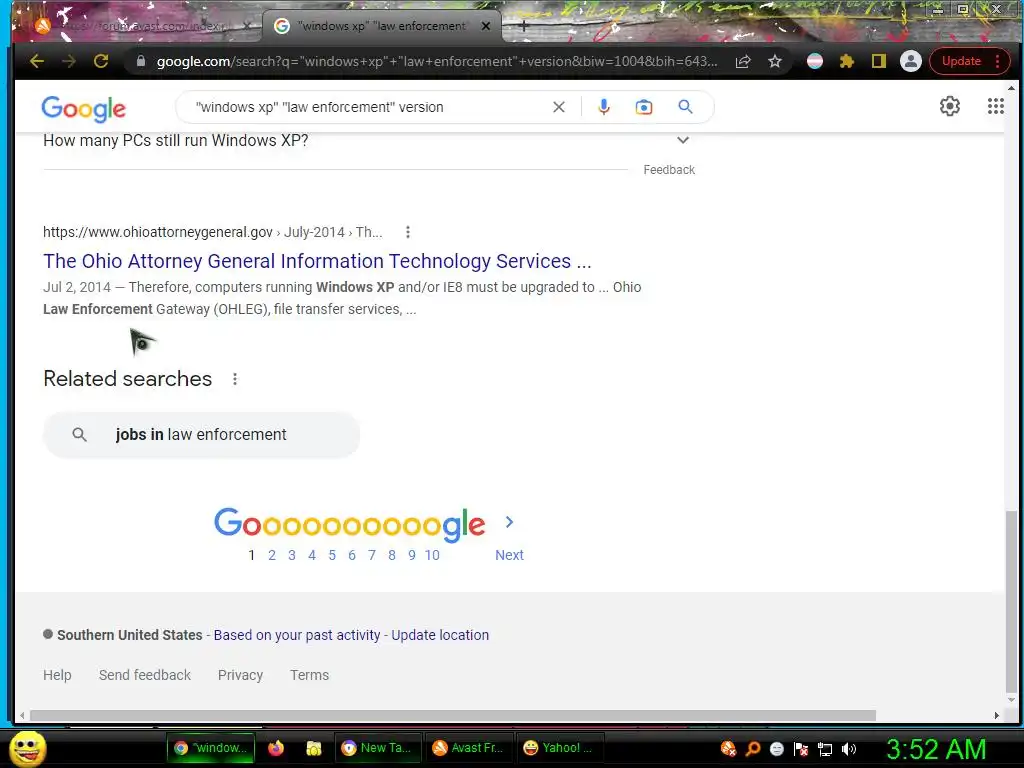Click the address bar URL
Viewport: 1024px width, 768px height.
click(x=436, y=61)
